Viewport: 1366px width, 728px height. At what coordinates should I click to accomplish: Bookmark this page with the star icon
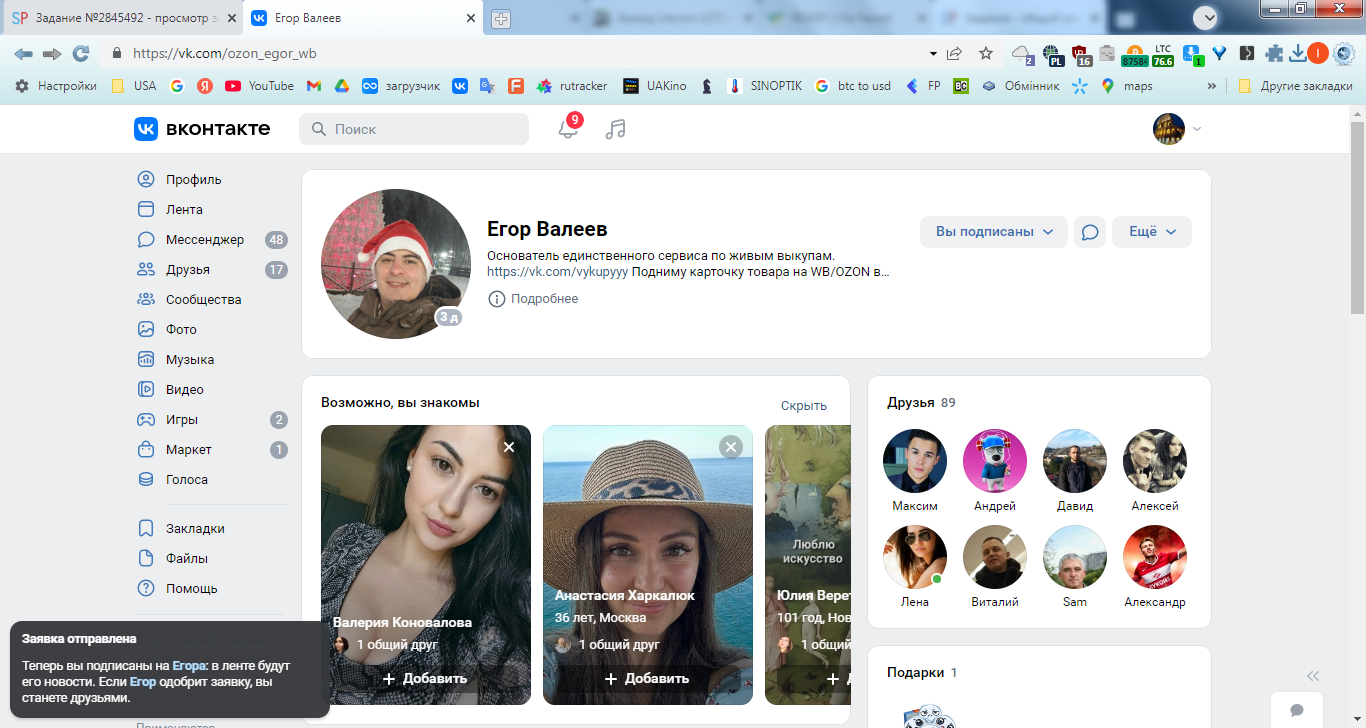(x=986, y=53)
